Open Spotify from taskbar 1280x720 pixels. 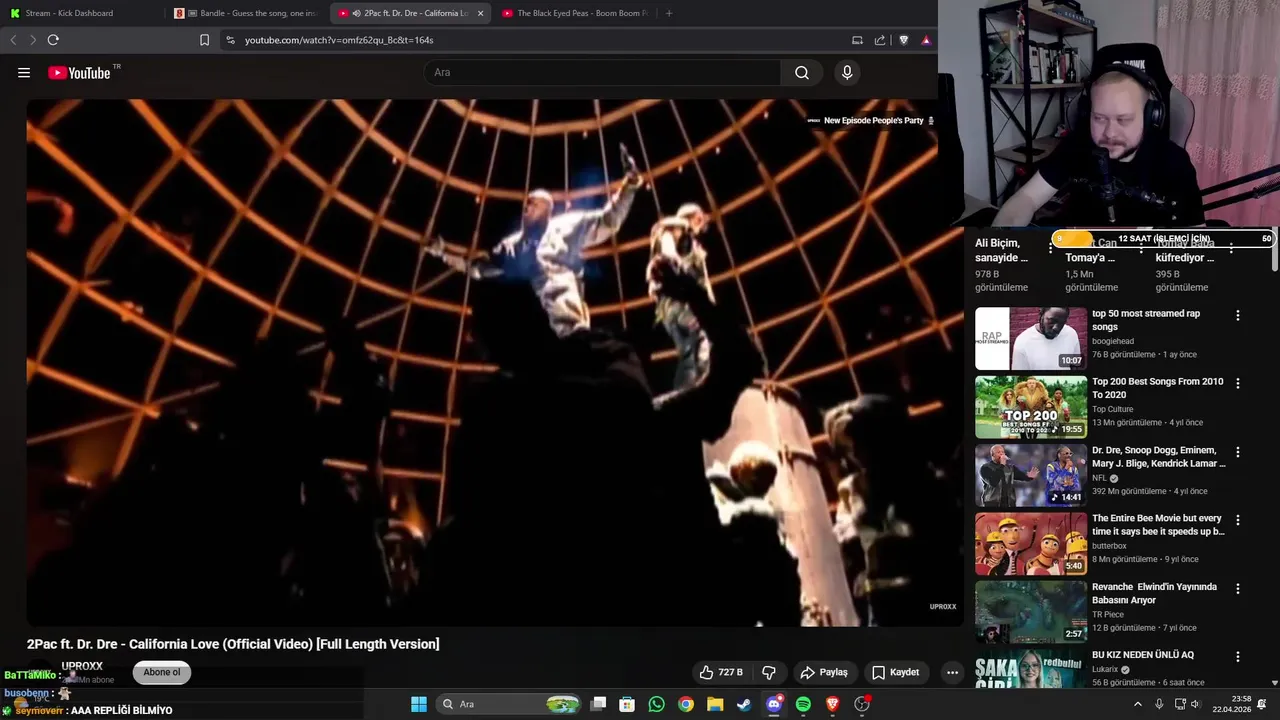(x=803, y=704)
